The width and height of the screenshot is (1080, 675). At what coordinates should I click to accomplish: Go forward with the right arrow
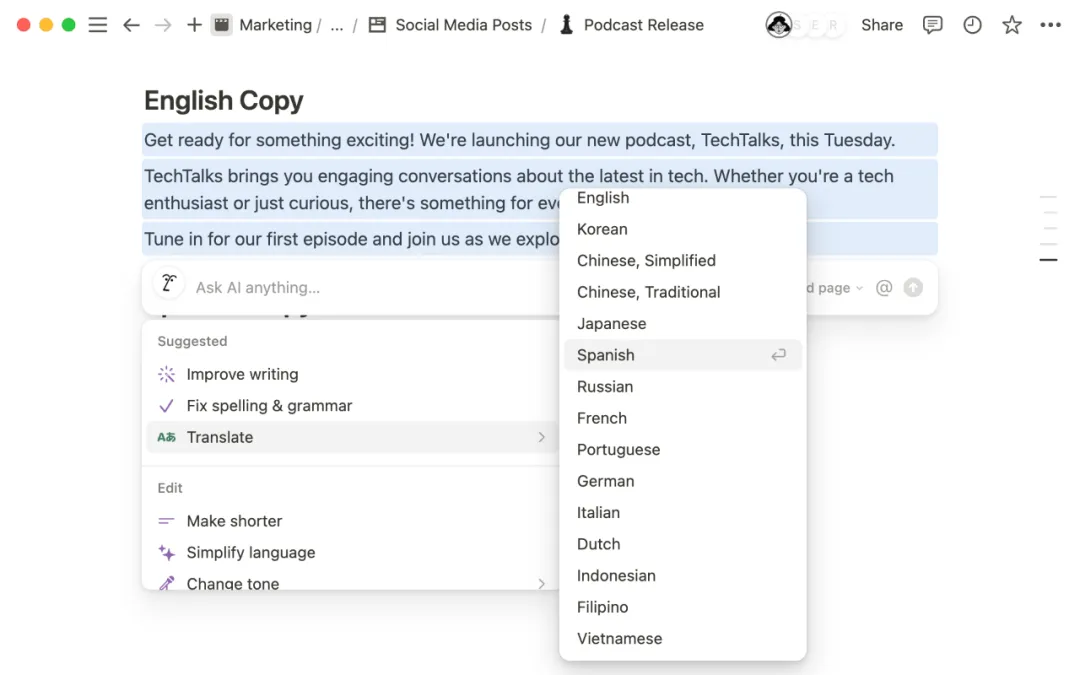pyautogui.click(x=163, y=25)
